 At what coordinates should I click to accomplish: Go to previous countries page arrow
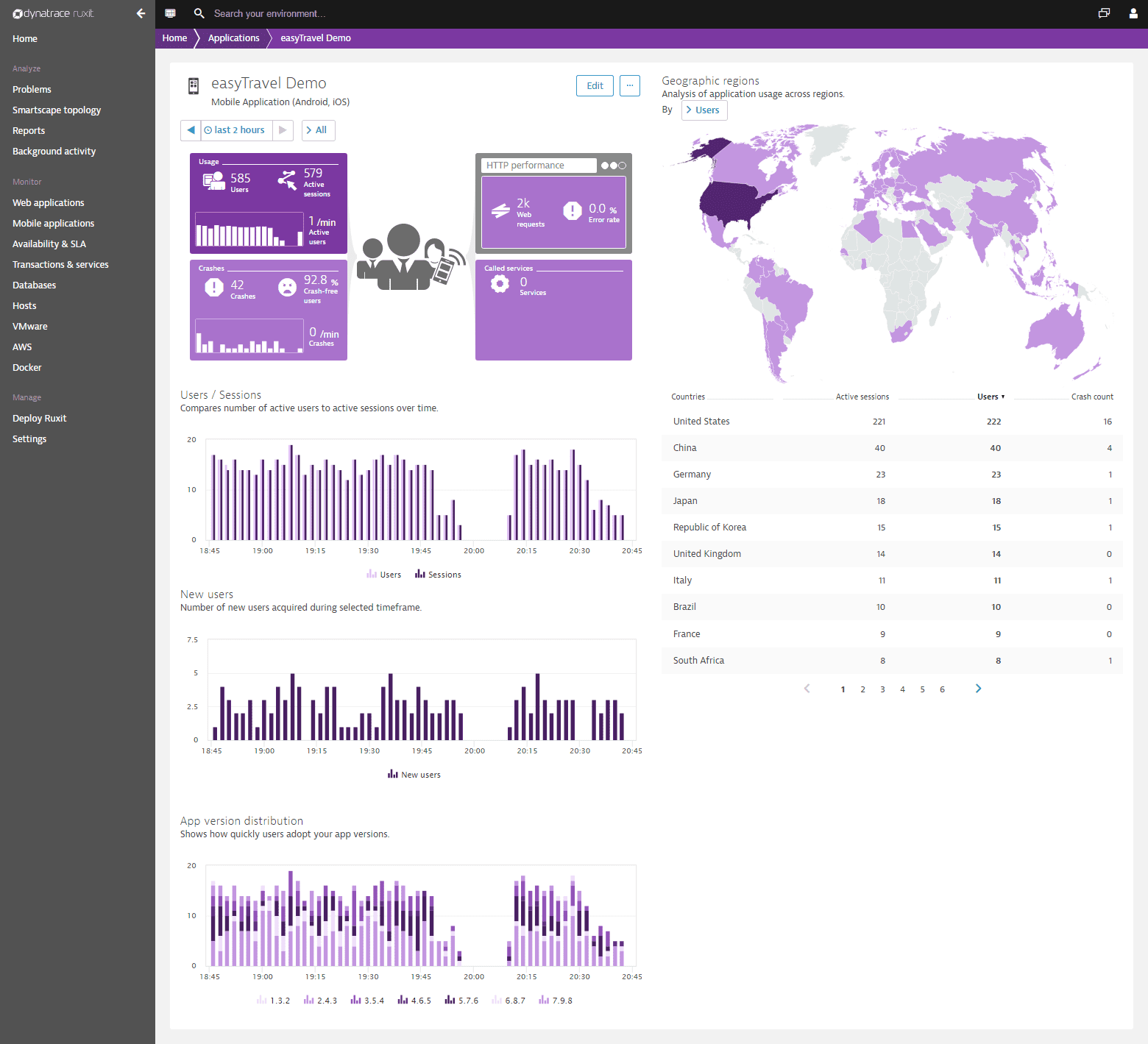click(x=807, y=689)
